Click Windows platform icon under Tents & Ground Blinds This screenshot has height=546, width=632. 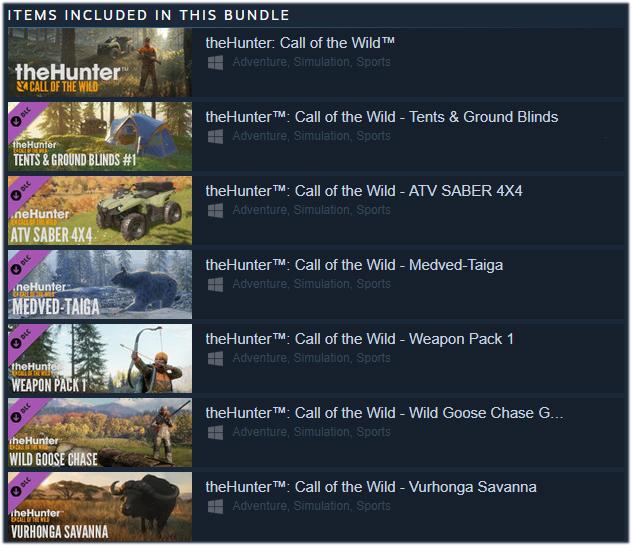point(215,137)
